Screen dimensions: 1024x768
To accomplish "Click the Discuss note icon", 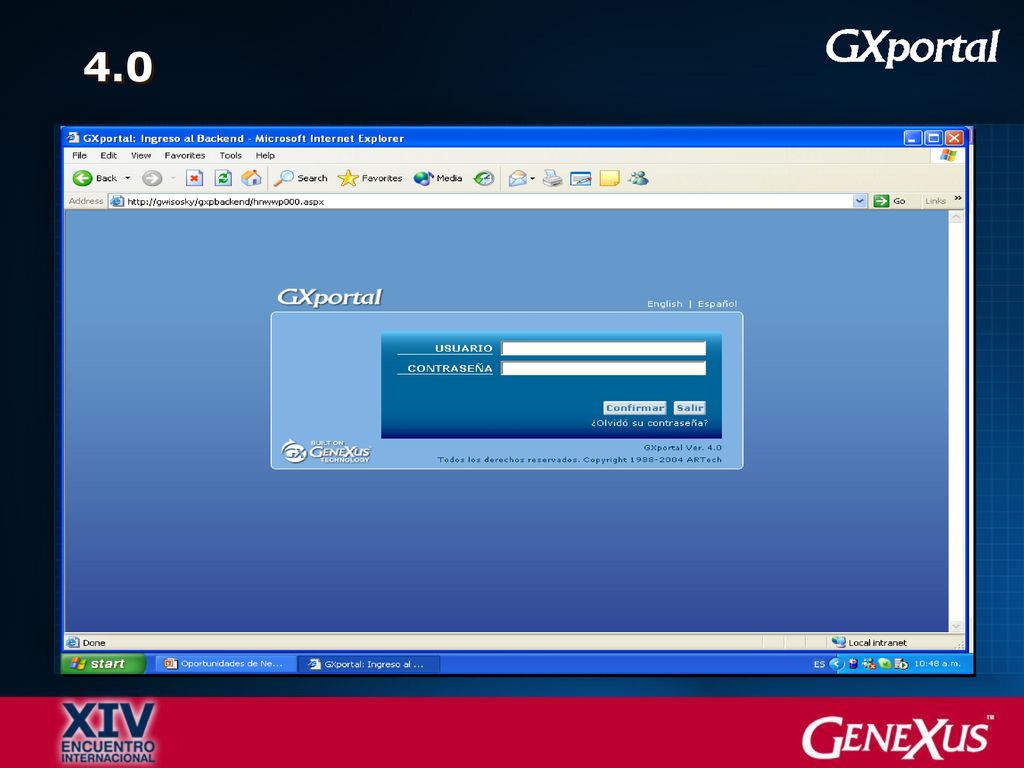I will pyautogui.click(x=609, y=178).
